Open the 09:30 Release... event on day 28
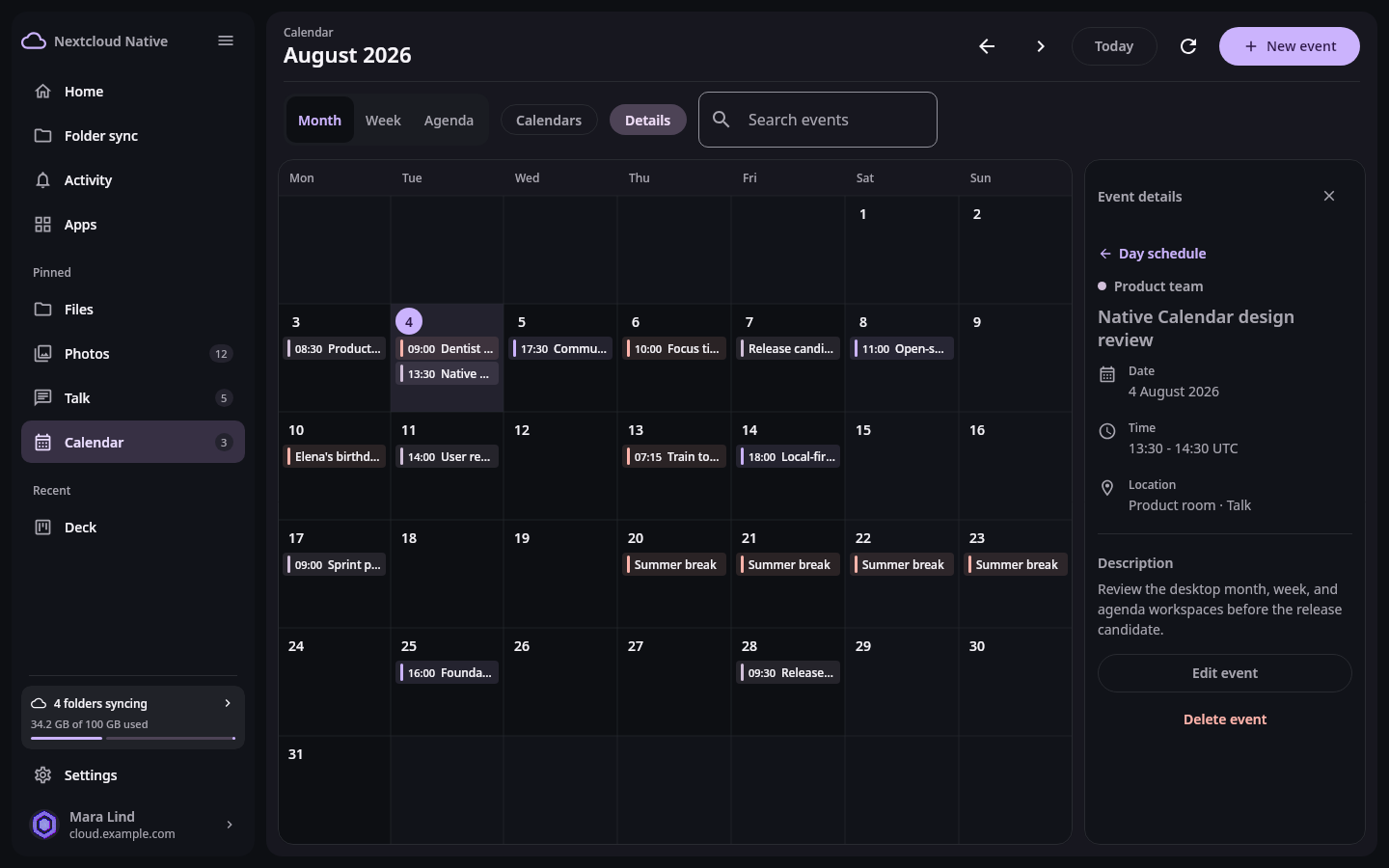 pyautogui.click(x=790, y=673)
